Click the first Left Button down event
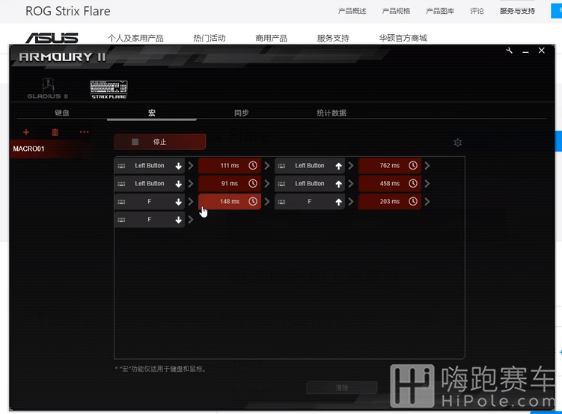 [149, 166]
